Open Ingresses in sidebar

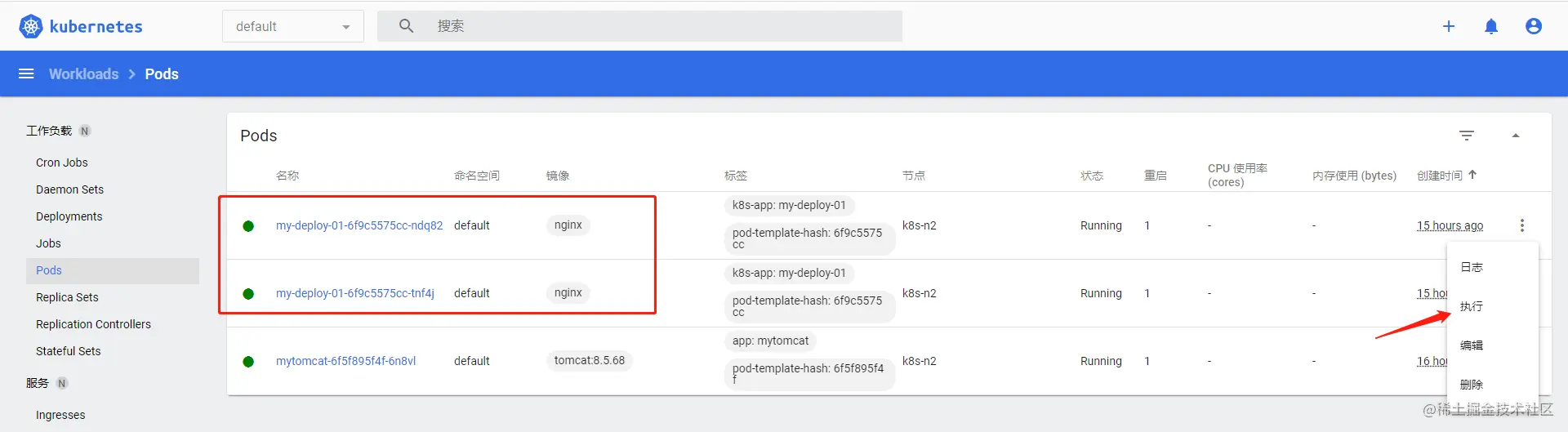tap(60, 415)
